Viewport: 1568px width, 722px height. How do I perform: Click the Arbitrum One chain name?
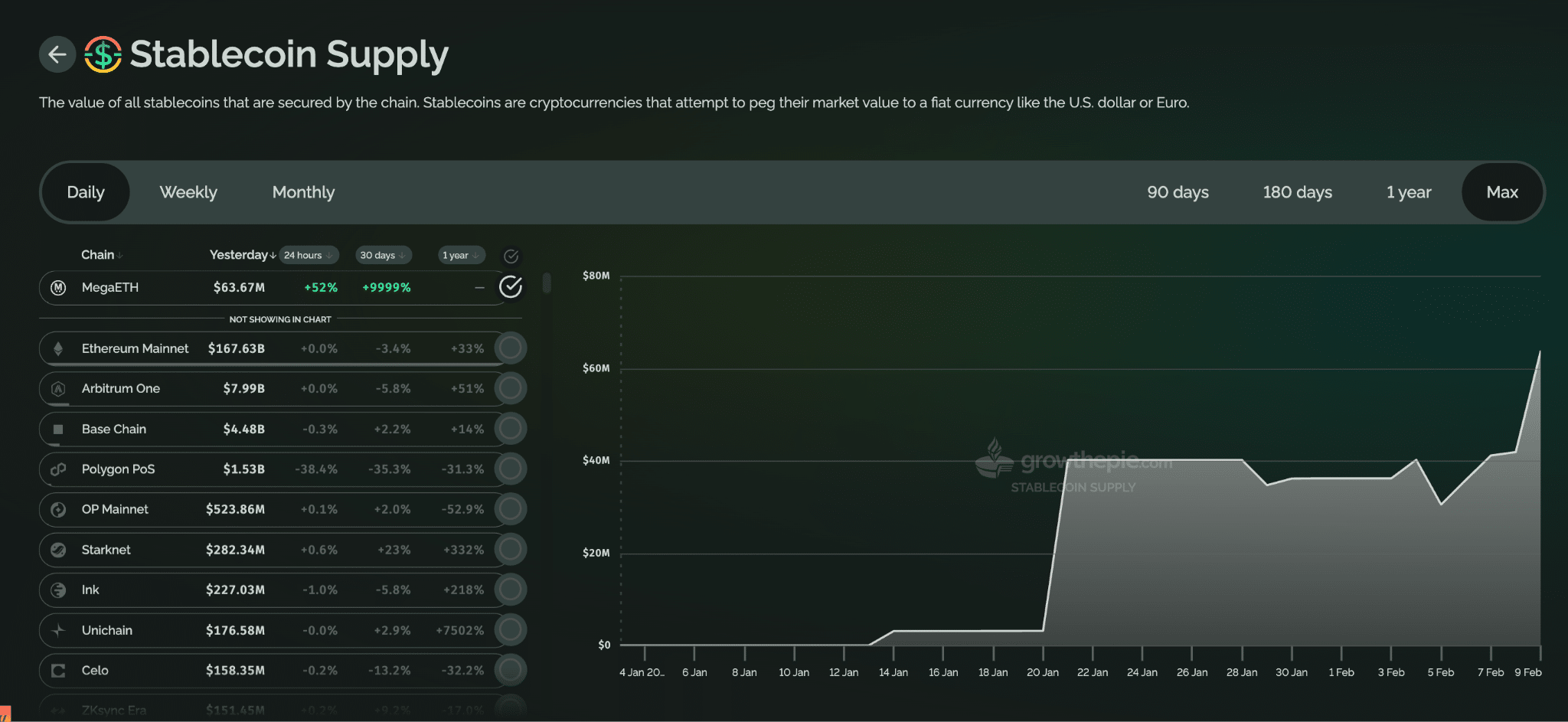[121, 389]
